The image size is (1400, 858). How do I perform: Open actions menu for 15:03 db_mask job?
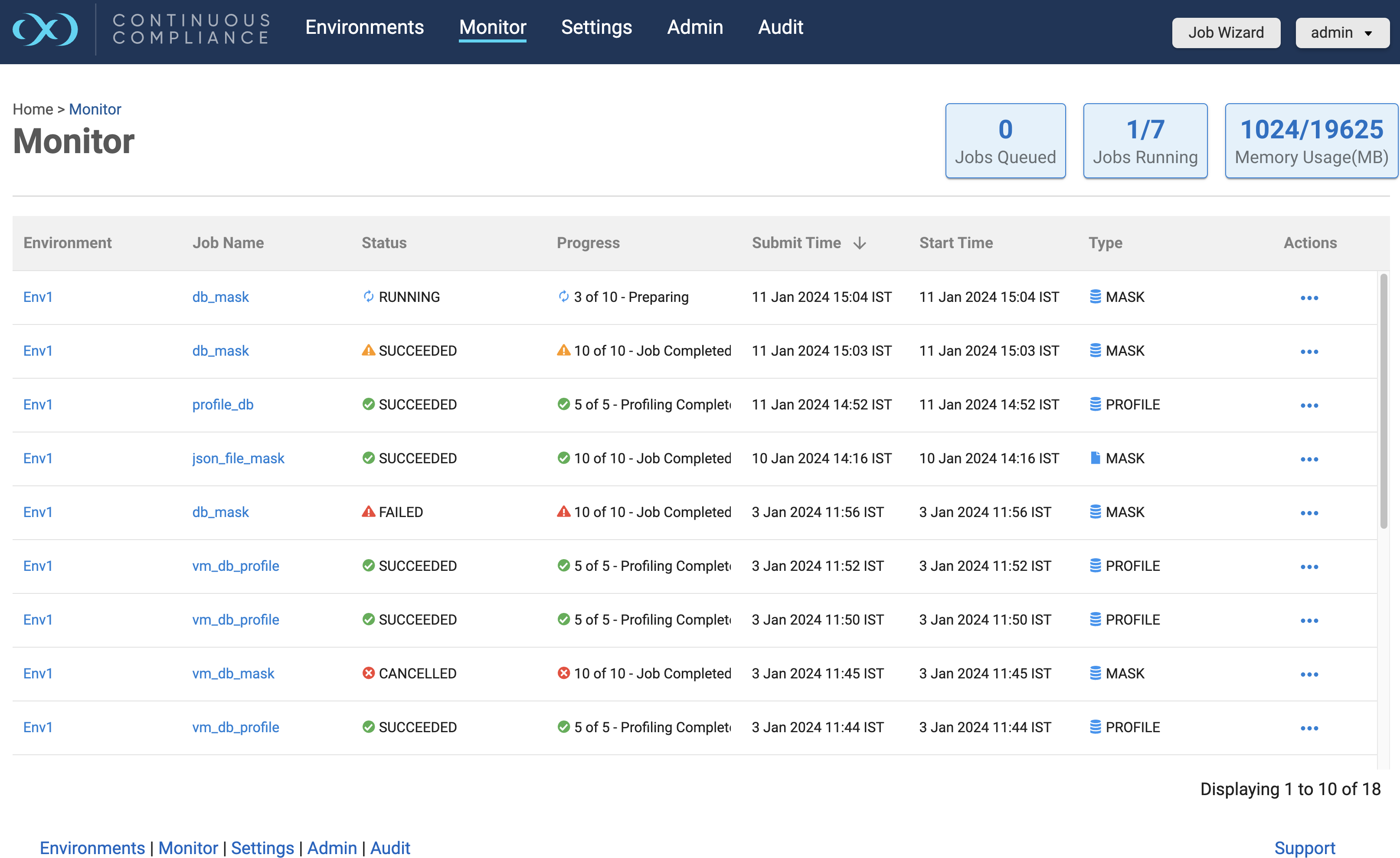click(x=1309, y=352)
